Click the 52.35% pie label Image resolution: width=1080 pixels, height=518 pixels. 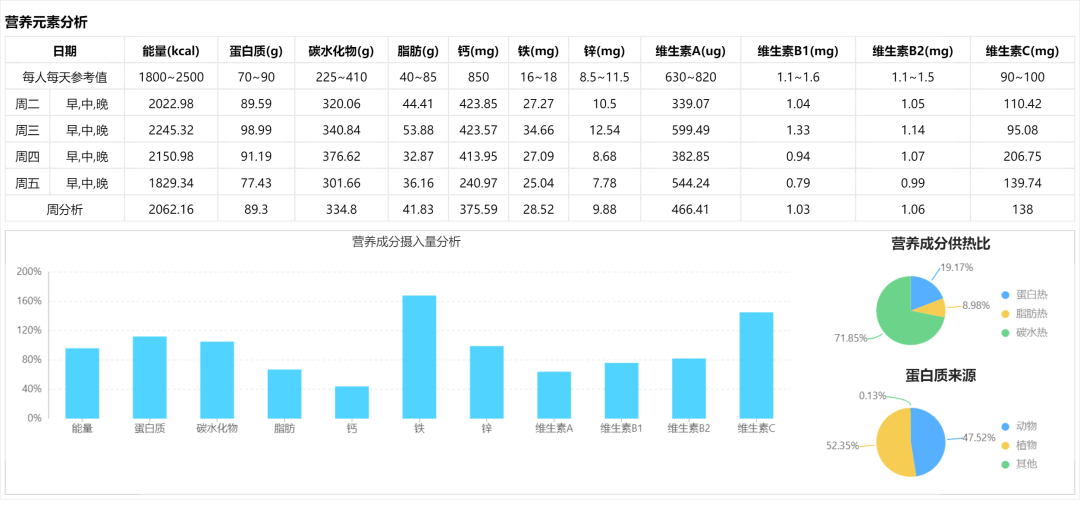842,445
